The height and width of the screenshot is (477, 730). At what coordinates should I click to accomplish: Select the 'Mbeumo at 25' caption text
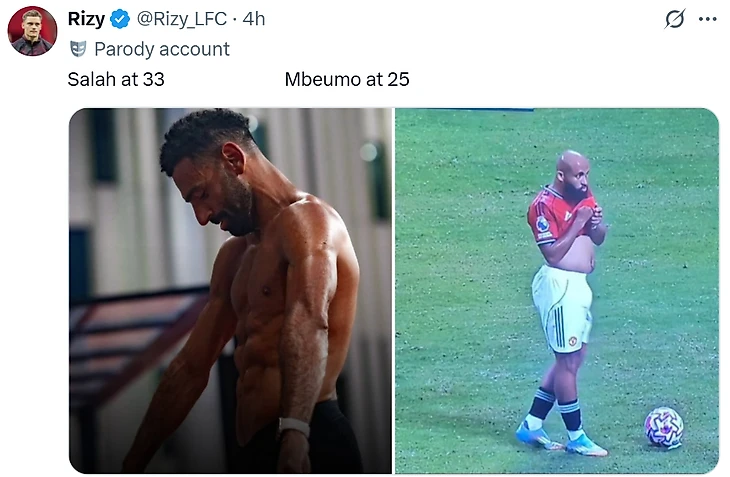(347, 80)
